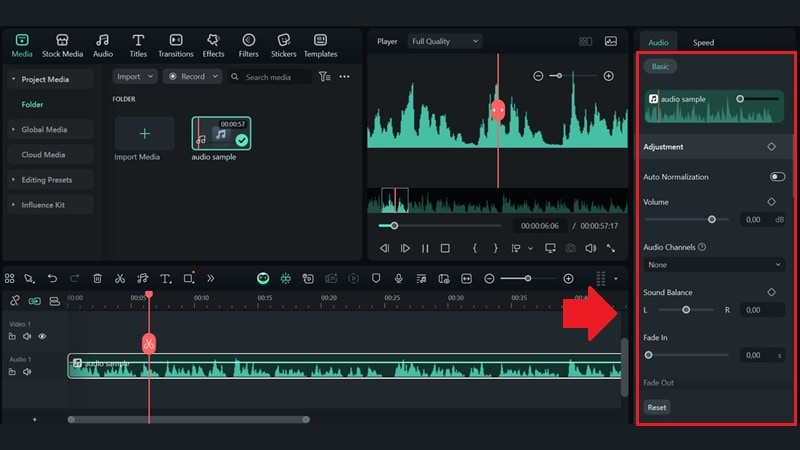Image resolution: width=800 pixels, height=450 pixels.
Task: Toggle Video 1 track visibility eye
Action: point(42,337)
